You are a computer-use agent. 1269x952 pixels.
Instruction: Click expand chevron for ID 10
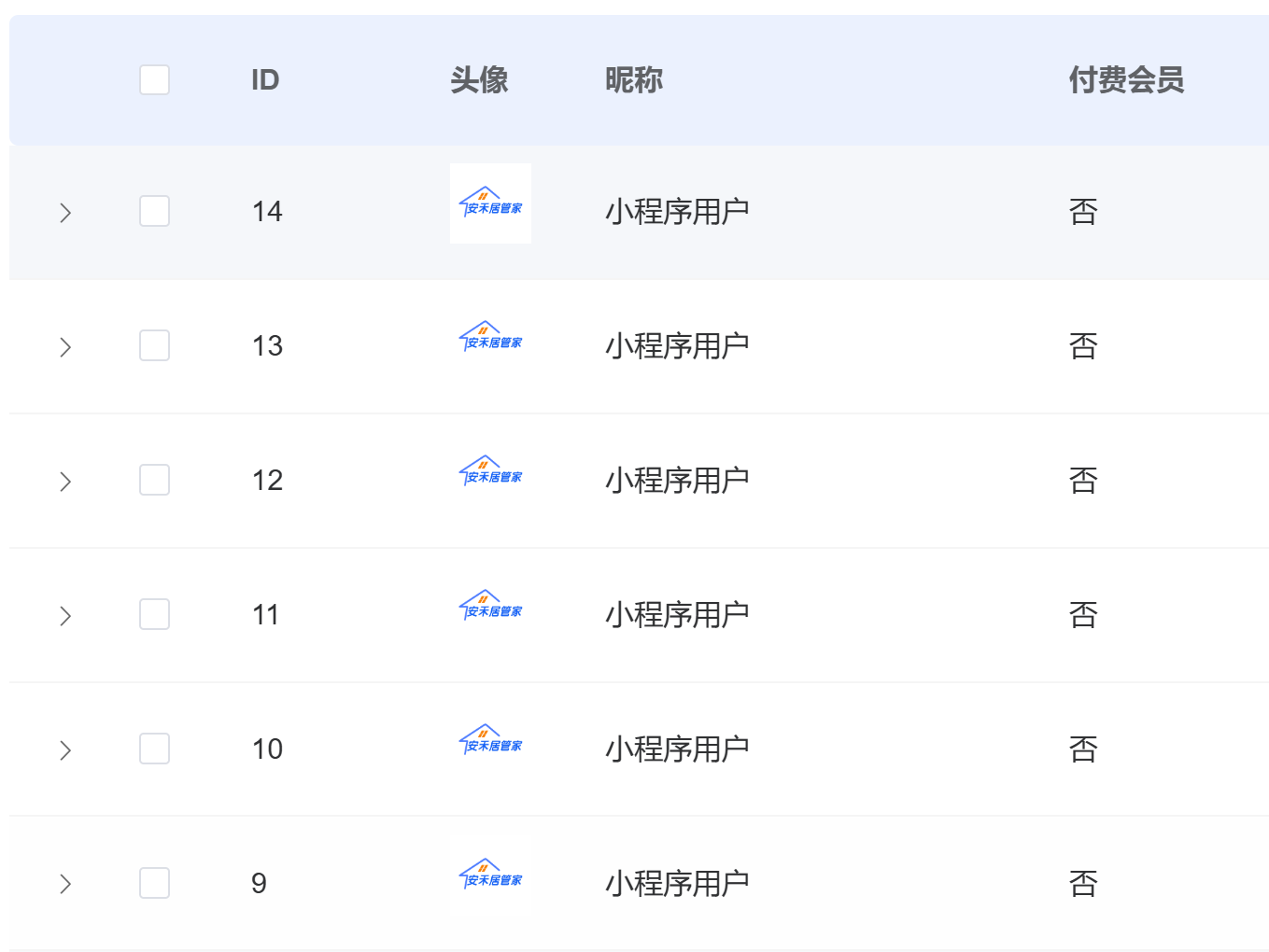click(65, 750)
